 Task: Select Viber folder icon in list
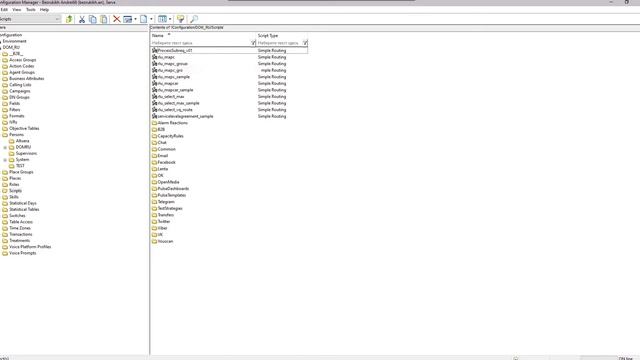(155, 228)
